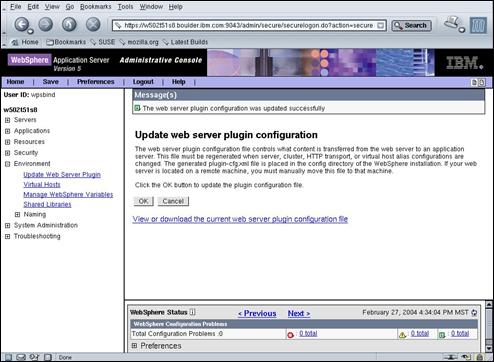Expand the Servers tree node
This screenshot has height=362, width=494.
coord(7,120)
